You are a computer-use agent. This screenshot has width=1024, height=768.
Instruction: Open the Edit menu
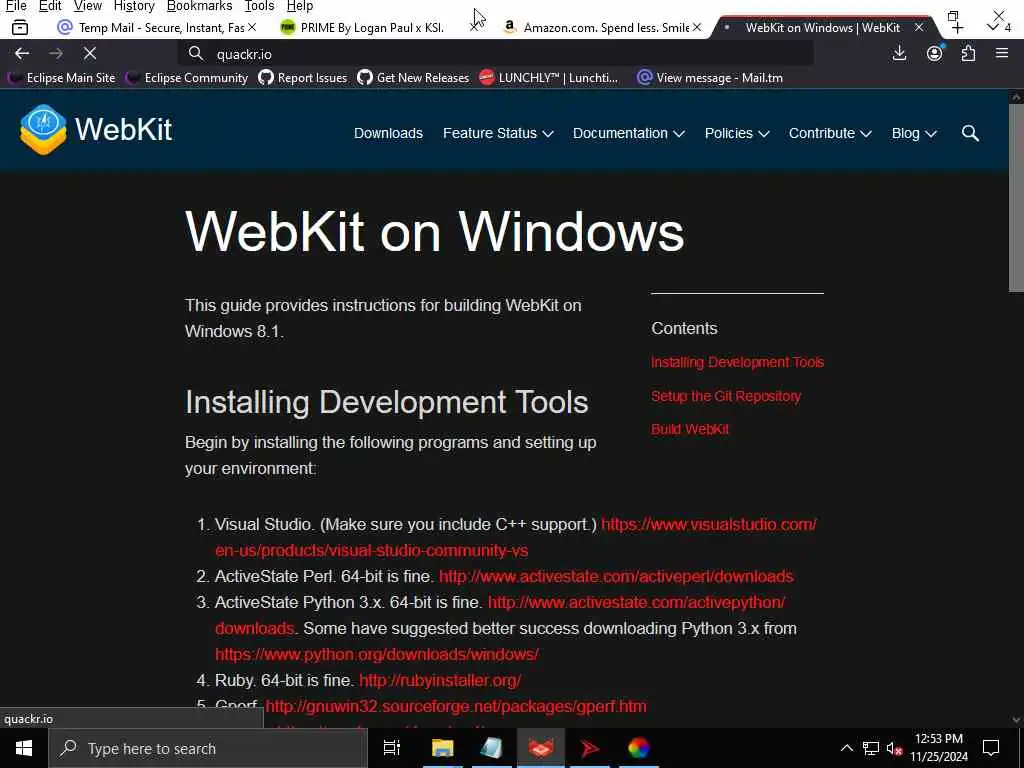[x=50, y=6]
